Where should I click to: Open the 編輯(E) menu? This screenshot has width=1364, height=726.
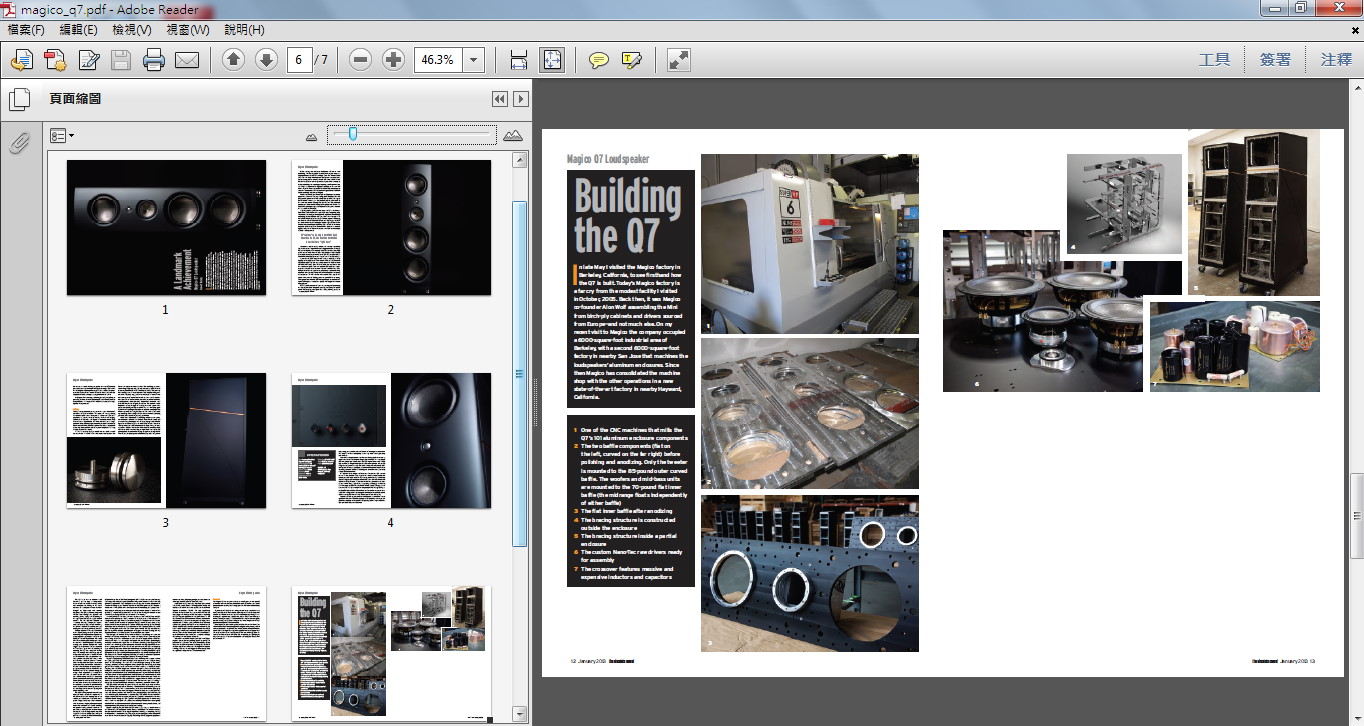(x=78, y=30)
